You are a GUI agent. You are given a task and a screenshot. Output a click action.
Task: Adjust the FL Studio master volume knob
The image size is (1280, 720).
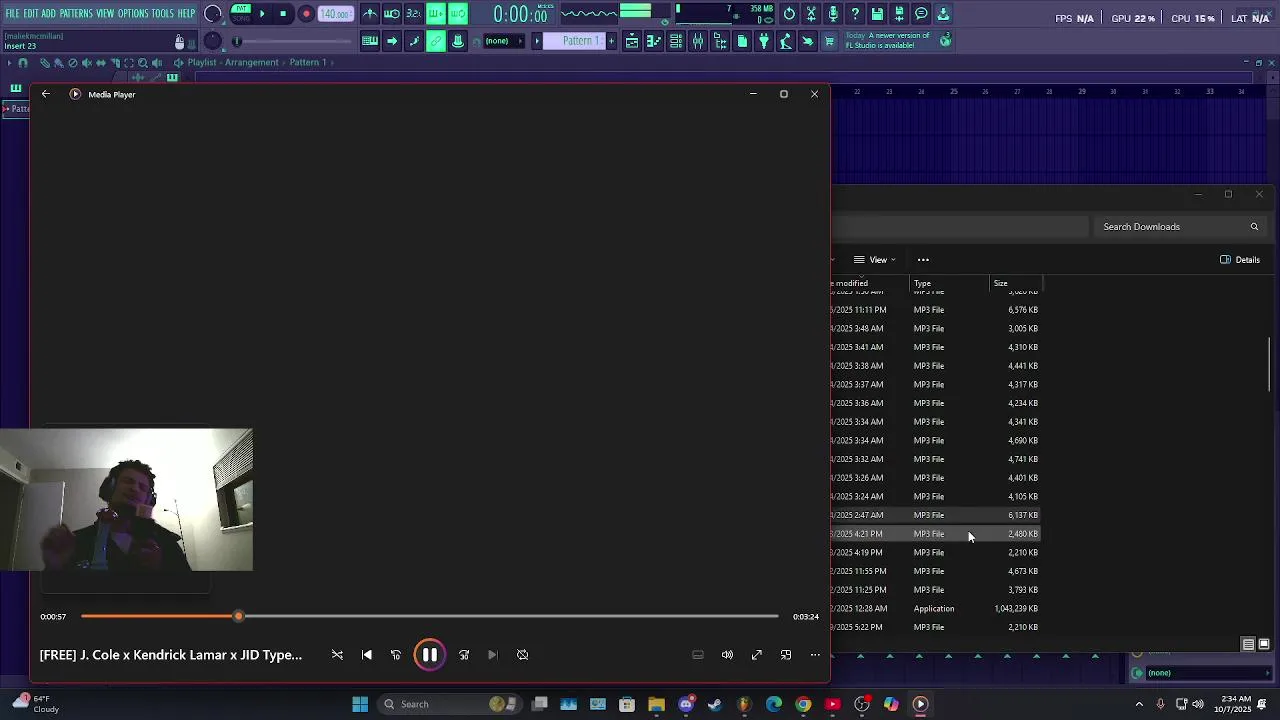(212, 14)
